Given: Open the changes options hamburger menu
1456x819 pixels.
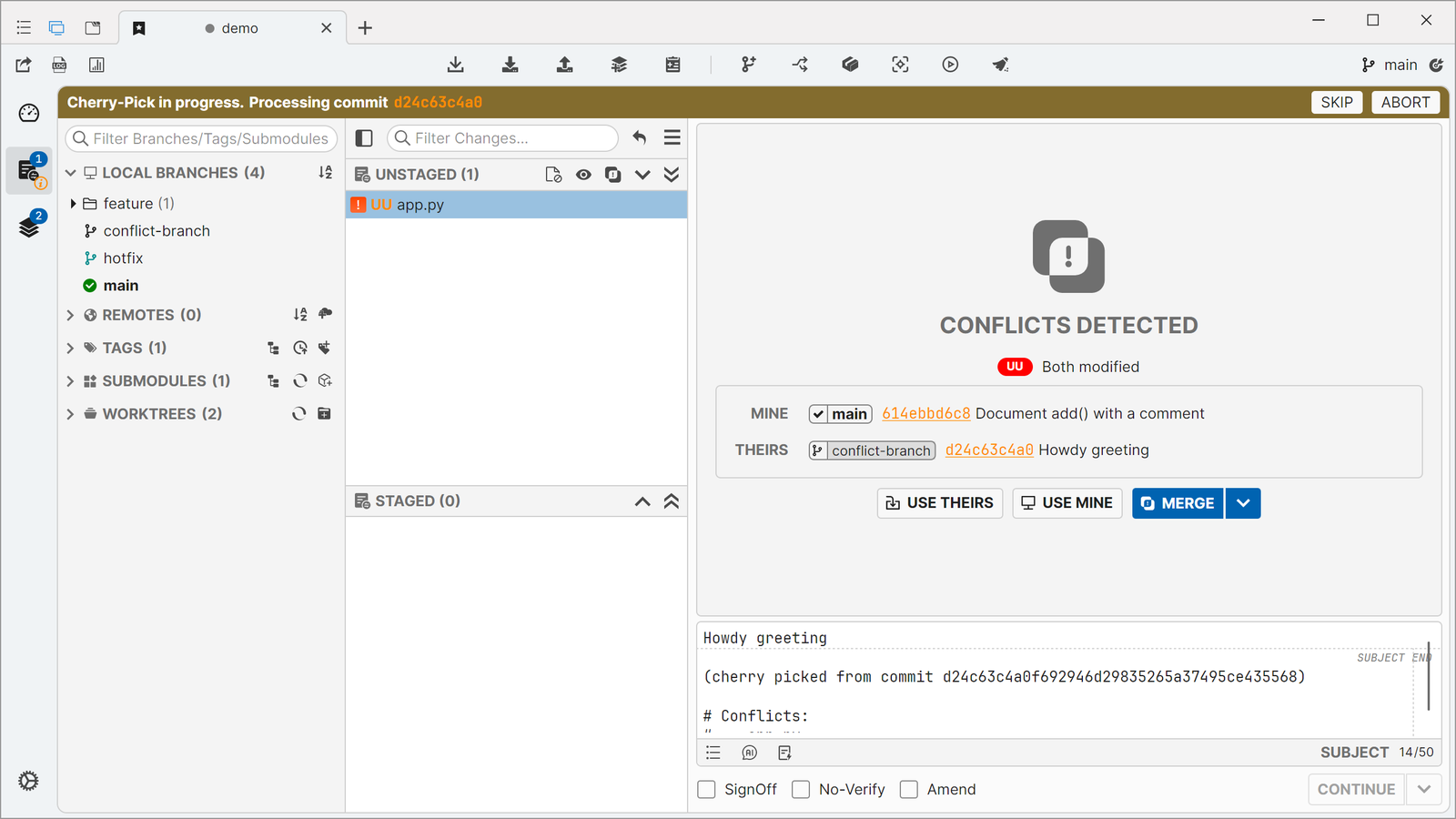Looking at the screenshot, I should pos(672,138).
